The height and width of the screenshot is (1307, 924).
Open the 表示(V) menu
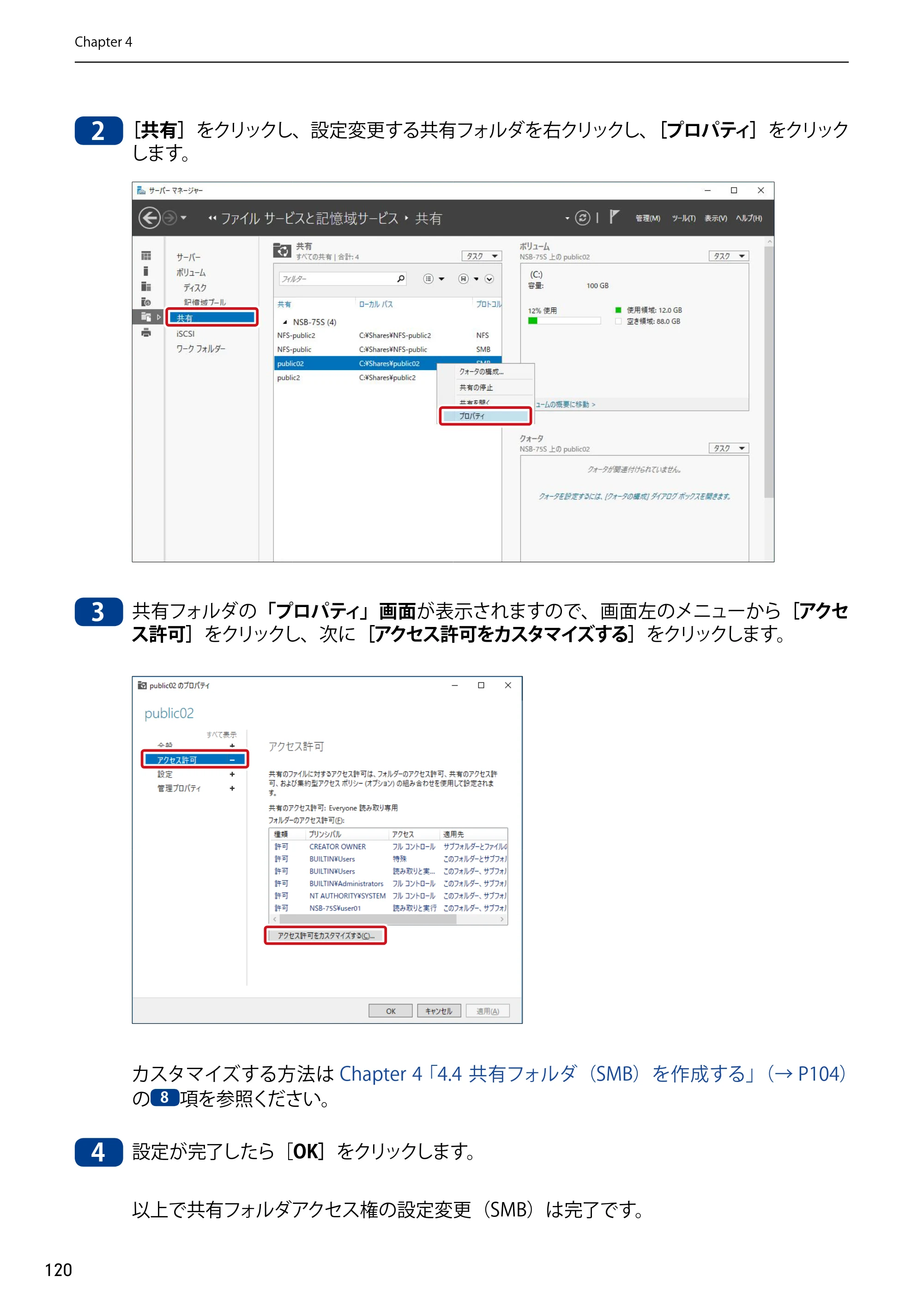pos(716,219)
